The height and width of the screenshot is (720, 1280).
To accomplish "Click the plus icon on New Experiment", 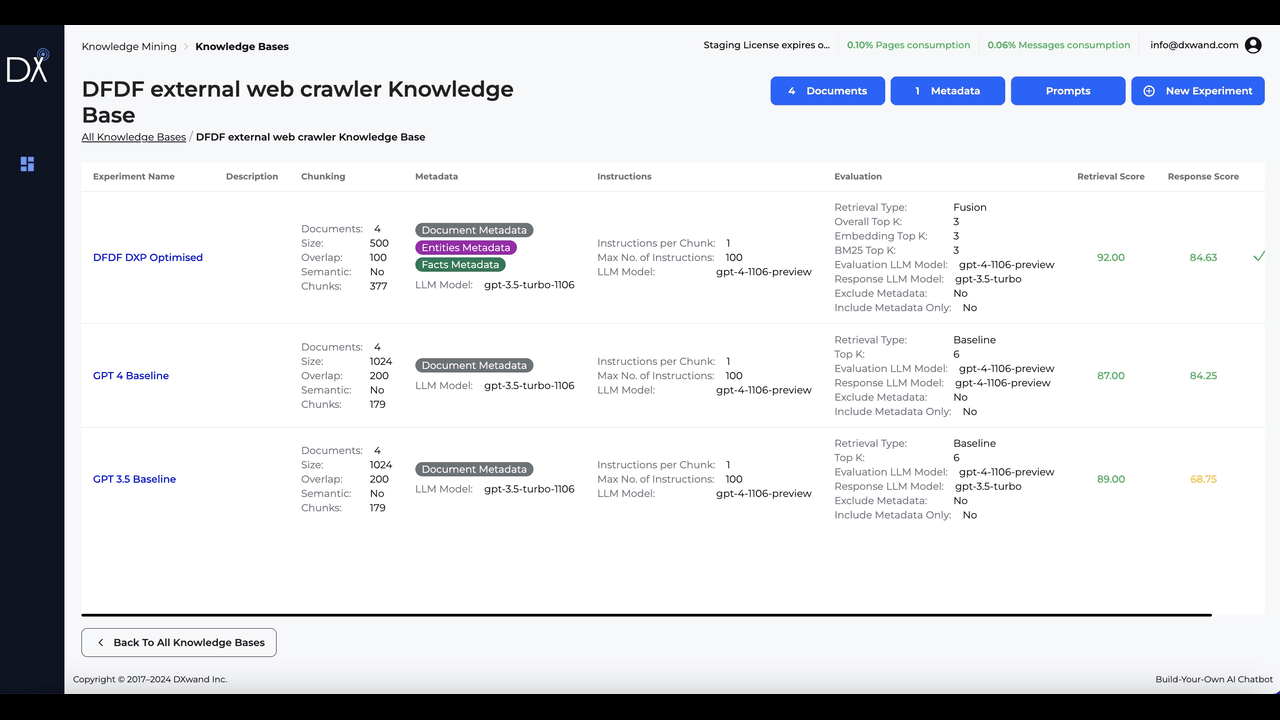I will click(1149, 91).
